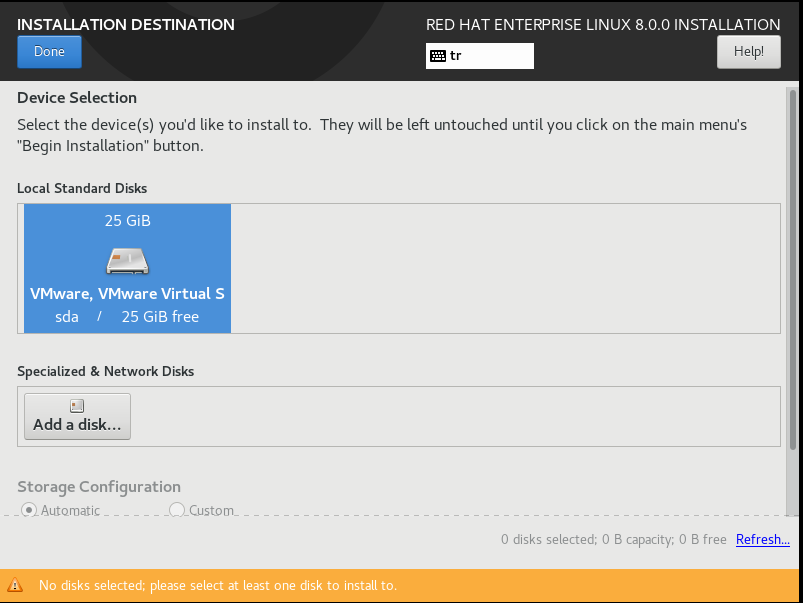This screenshot has height=603, width=803.
Task: Open the '0 disks selected' summary
Action: pos(614,539)
